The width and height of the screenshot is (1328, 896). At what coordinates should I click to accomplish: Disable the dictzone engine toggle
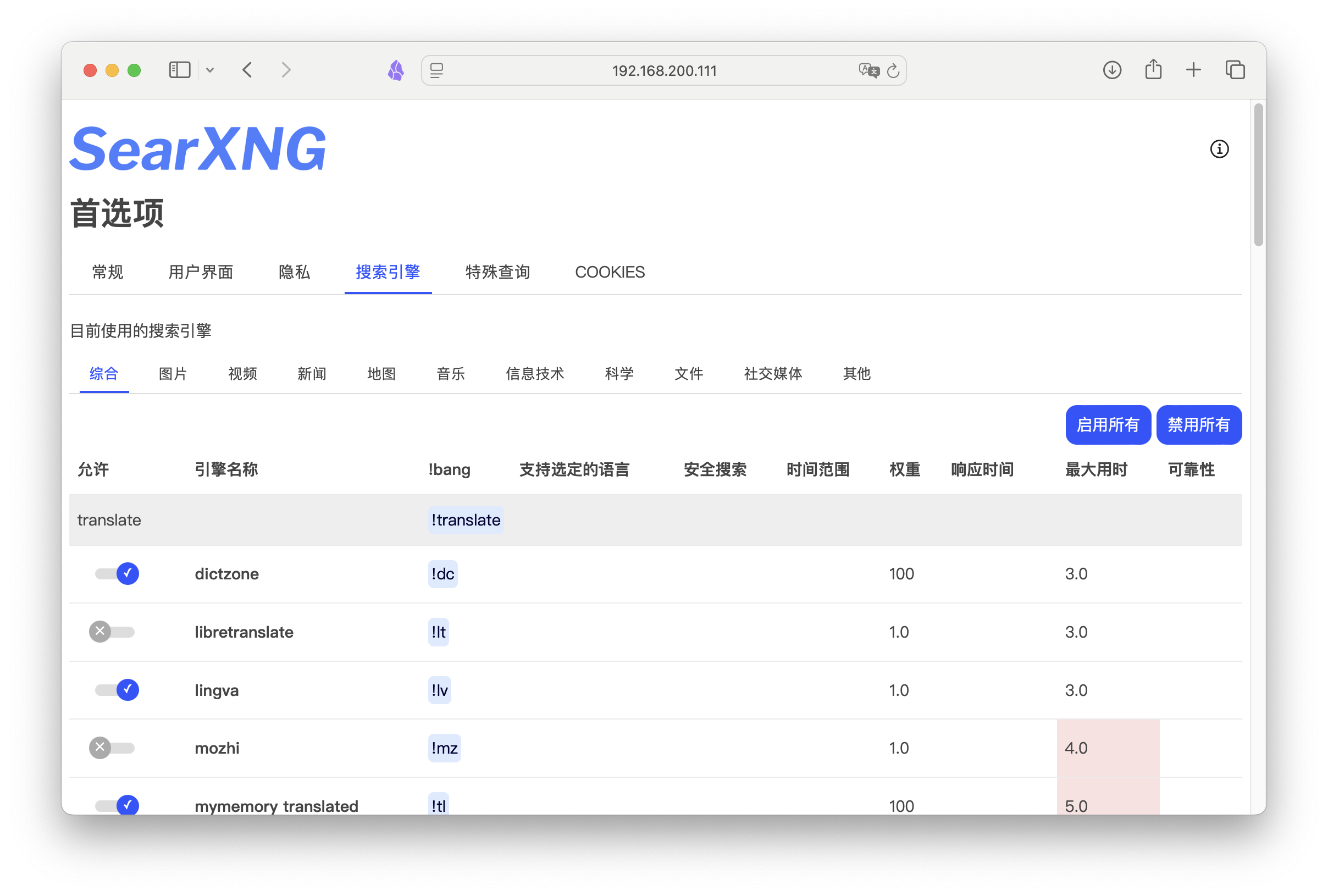[x=117, y=573]
